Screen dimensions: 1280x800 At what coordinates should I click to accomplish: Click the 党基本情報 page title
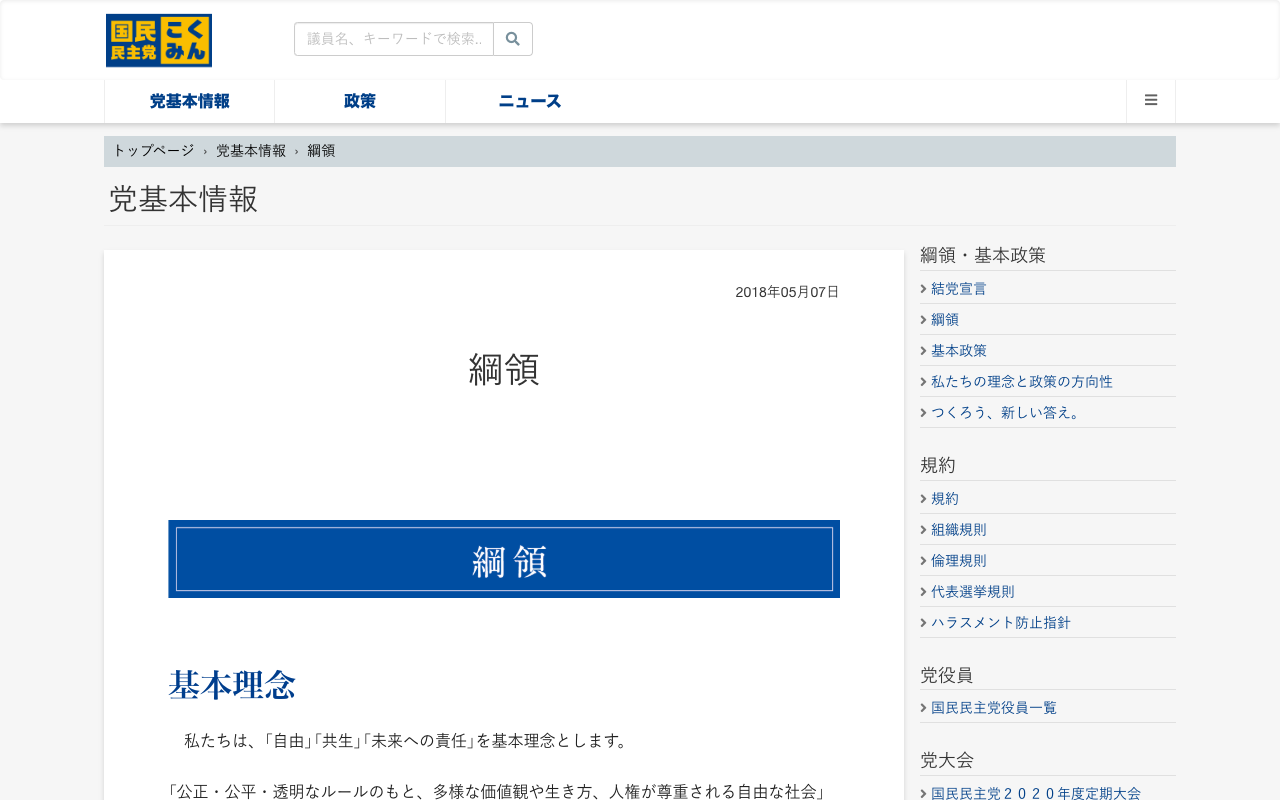click(x=183, y=199)
